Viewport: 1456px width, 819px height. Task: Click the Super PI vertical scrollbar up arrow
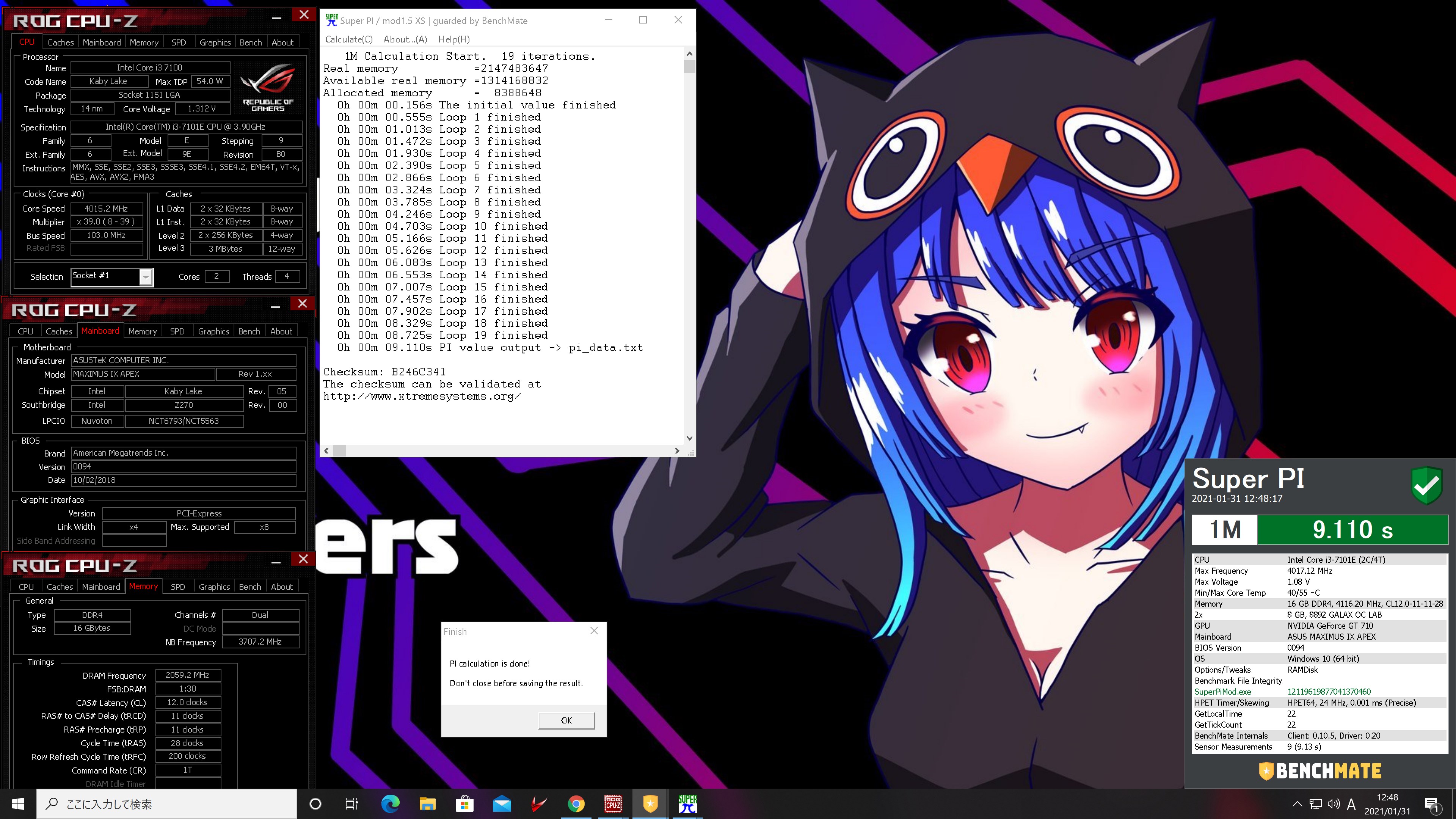[690, 54]
